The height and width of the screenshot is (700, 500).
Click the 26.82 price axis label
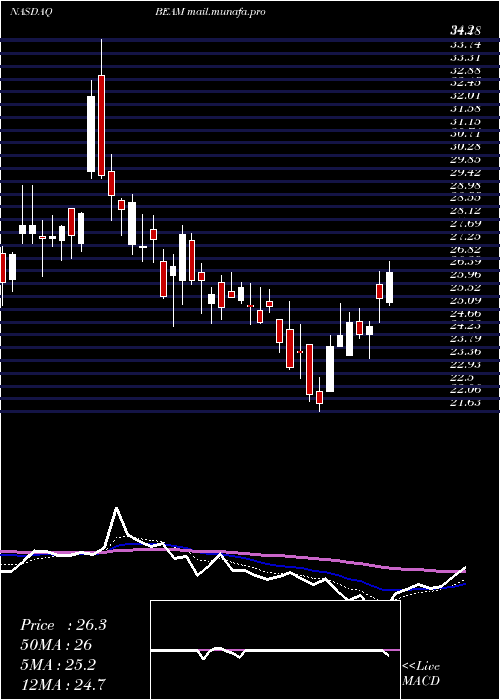coord(465,249)
